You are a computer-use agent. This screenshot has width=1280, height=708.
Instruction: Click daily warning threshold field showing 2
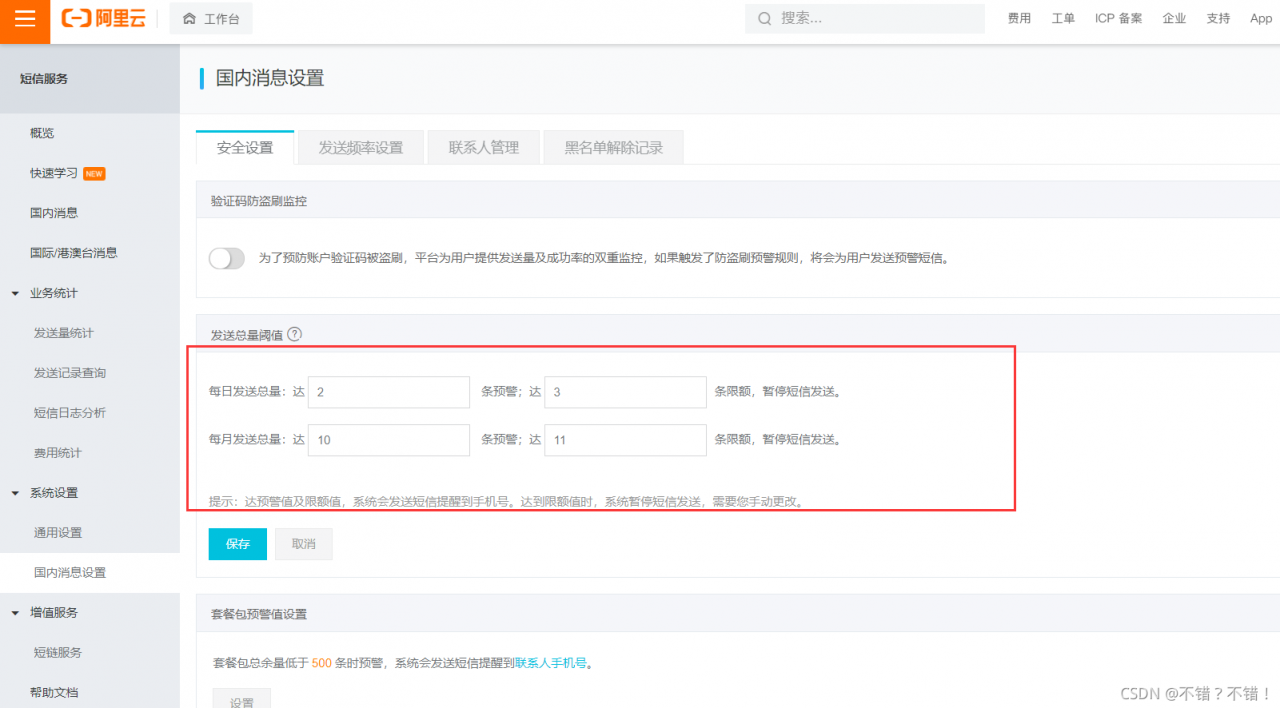(x=389, y=392)
